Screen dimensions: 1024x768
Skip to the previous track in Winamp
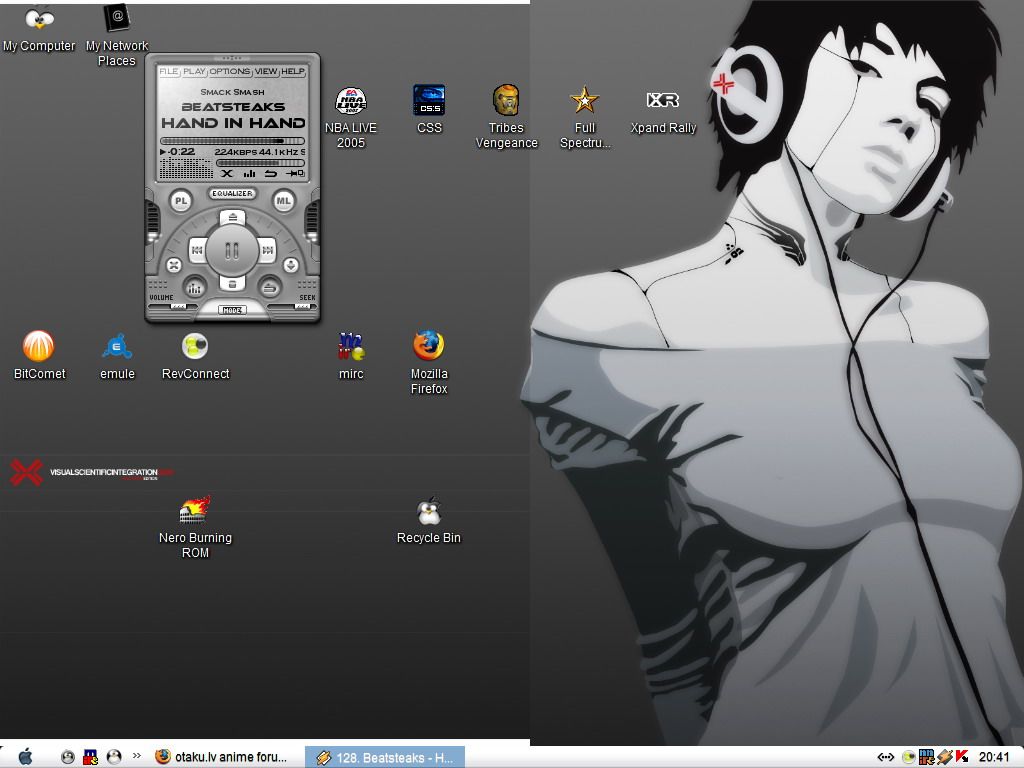[197, 250]
